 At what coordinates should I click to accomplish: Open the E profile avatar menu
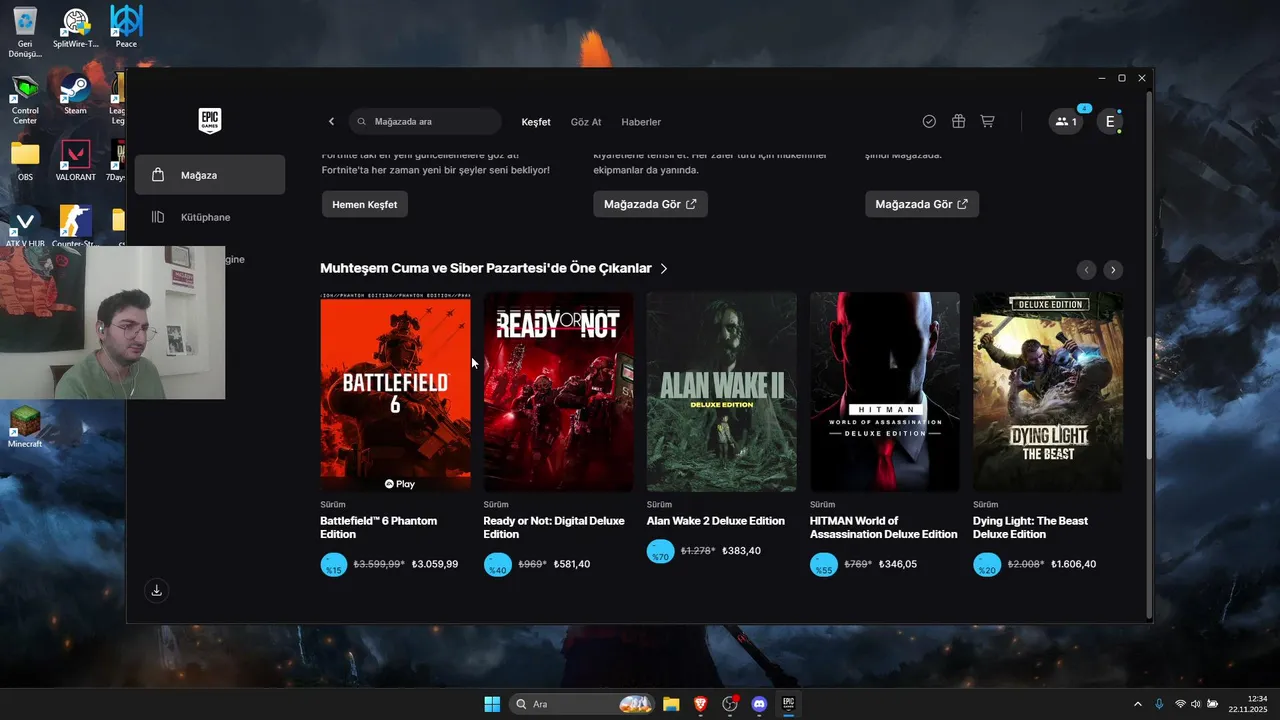click(x=1109, y=122)
